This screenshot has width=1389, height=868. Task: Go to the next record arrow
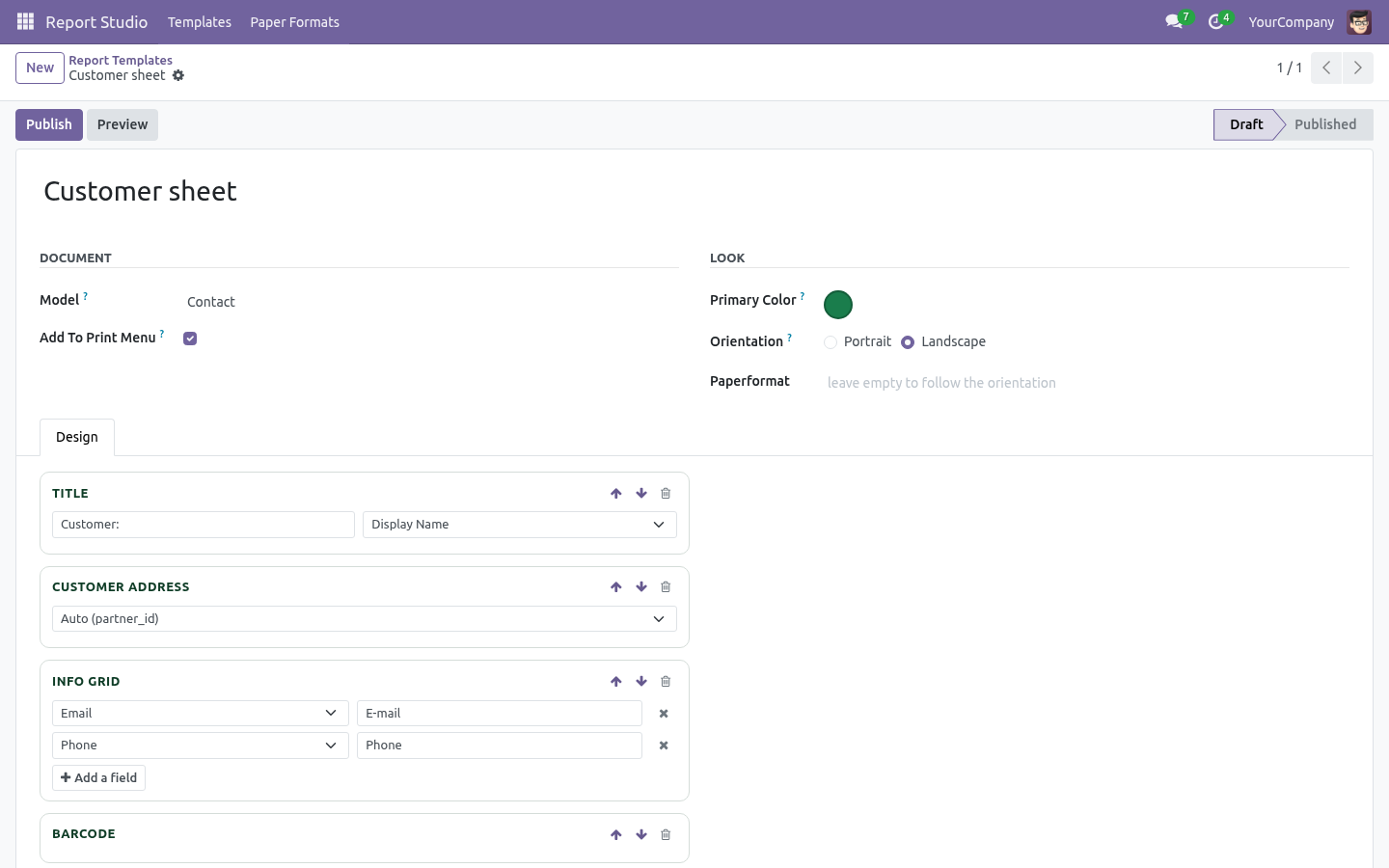click(1357, 68)
